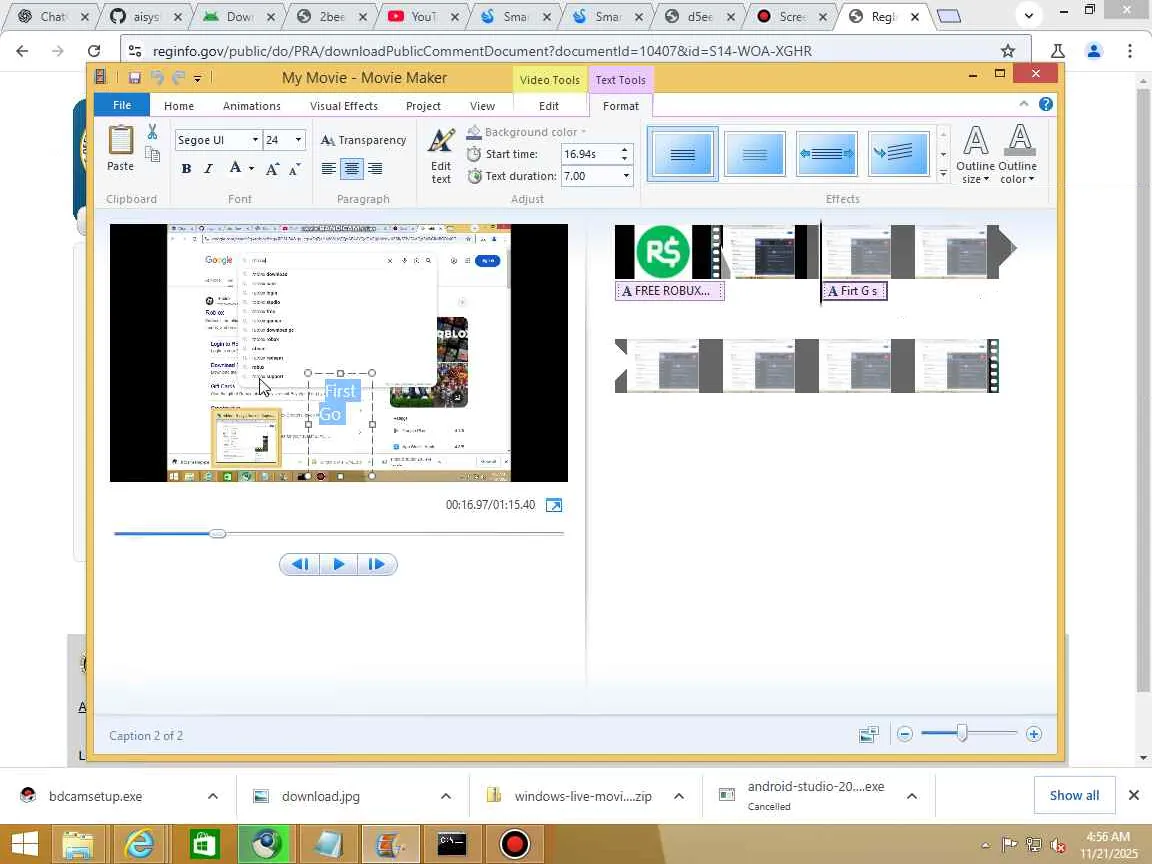Close the Chrome downloads bar
The height and width of the screenshot is (864, 1152).
[x=1134, y=795]
